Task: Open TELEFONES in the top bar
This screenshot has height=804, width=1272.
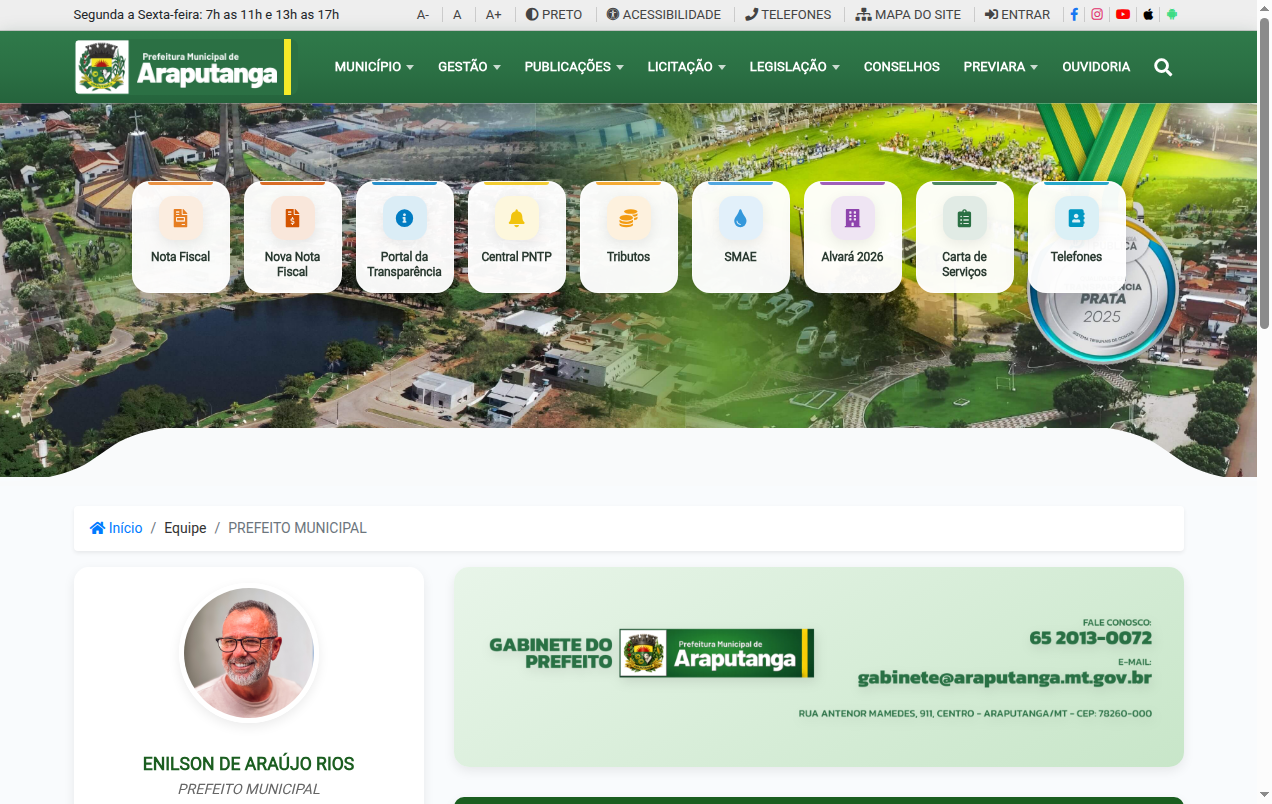Action: point(788,15)
